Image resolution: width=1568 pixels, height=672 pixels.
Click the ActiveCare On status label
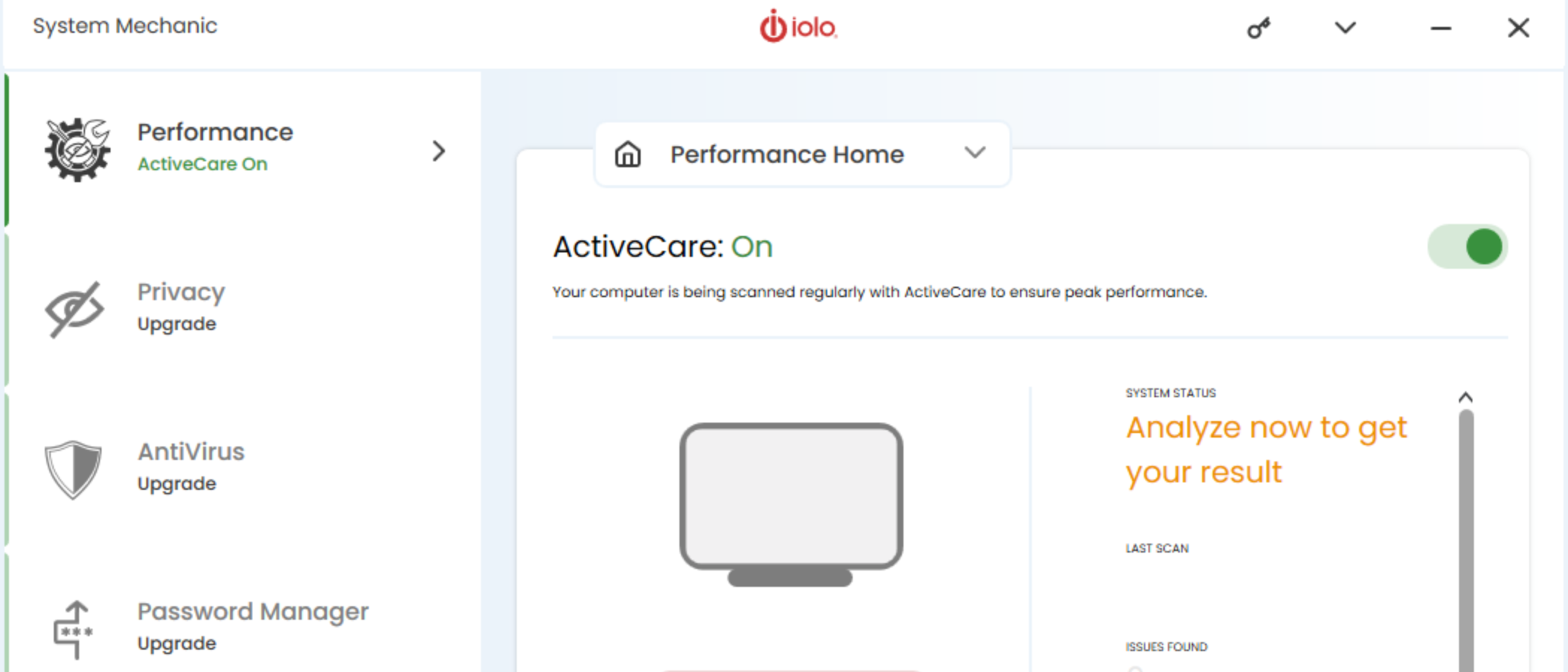pos(202,164)
